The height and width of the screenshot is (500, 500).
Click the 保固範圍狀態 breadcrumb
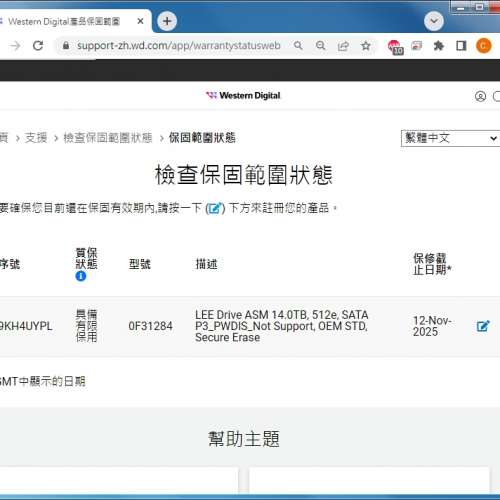pos(202,138)
